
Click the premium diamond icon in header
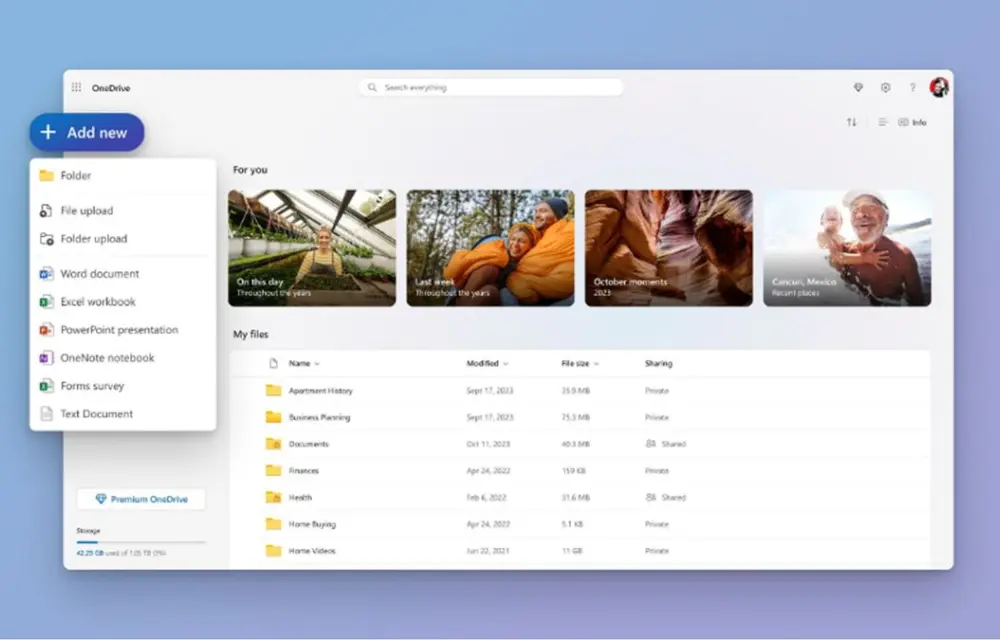[858, 88]
